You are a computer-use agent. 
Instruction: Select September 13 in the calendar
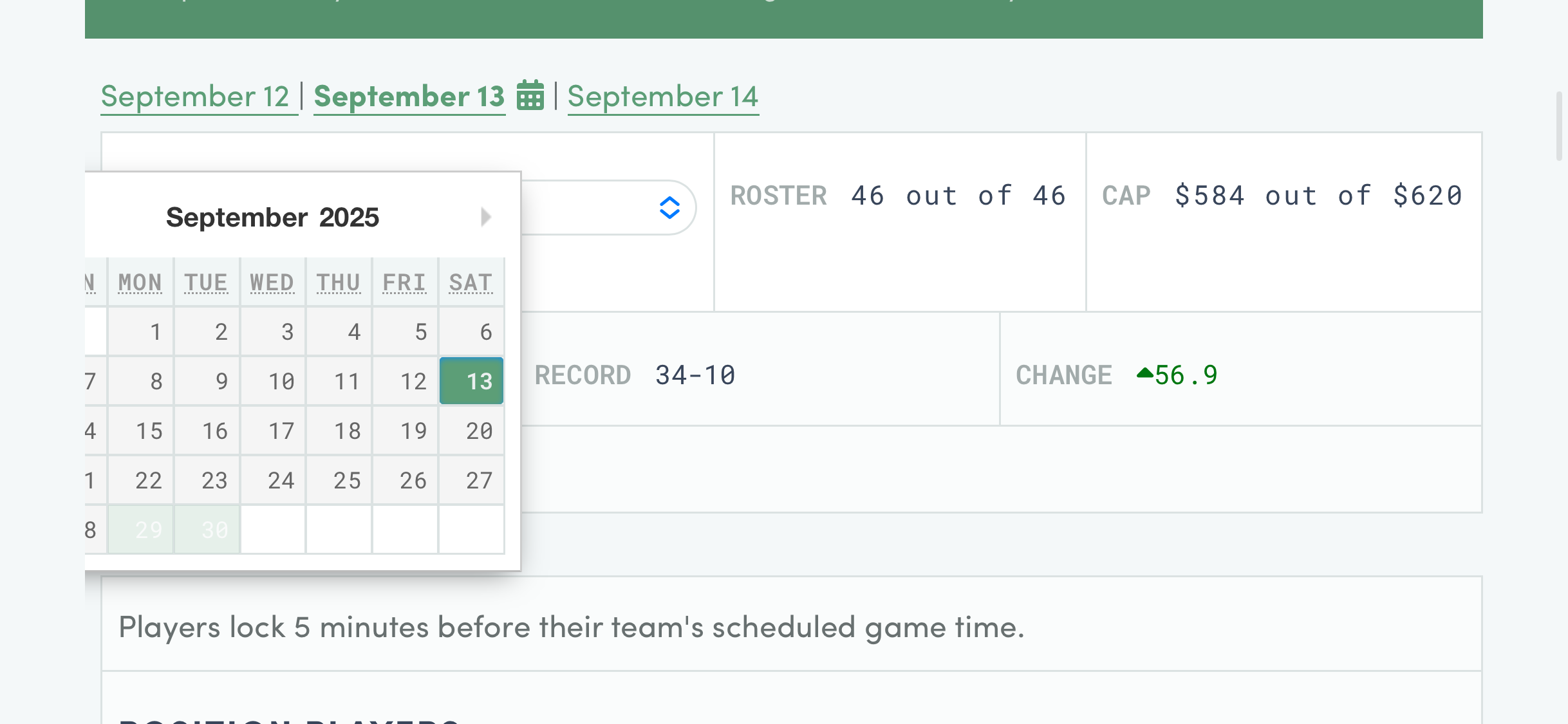[x=471, y=381]
